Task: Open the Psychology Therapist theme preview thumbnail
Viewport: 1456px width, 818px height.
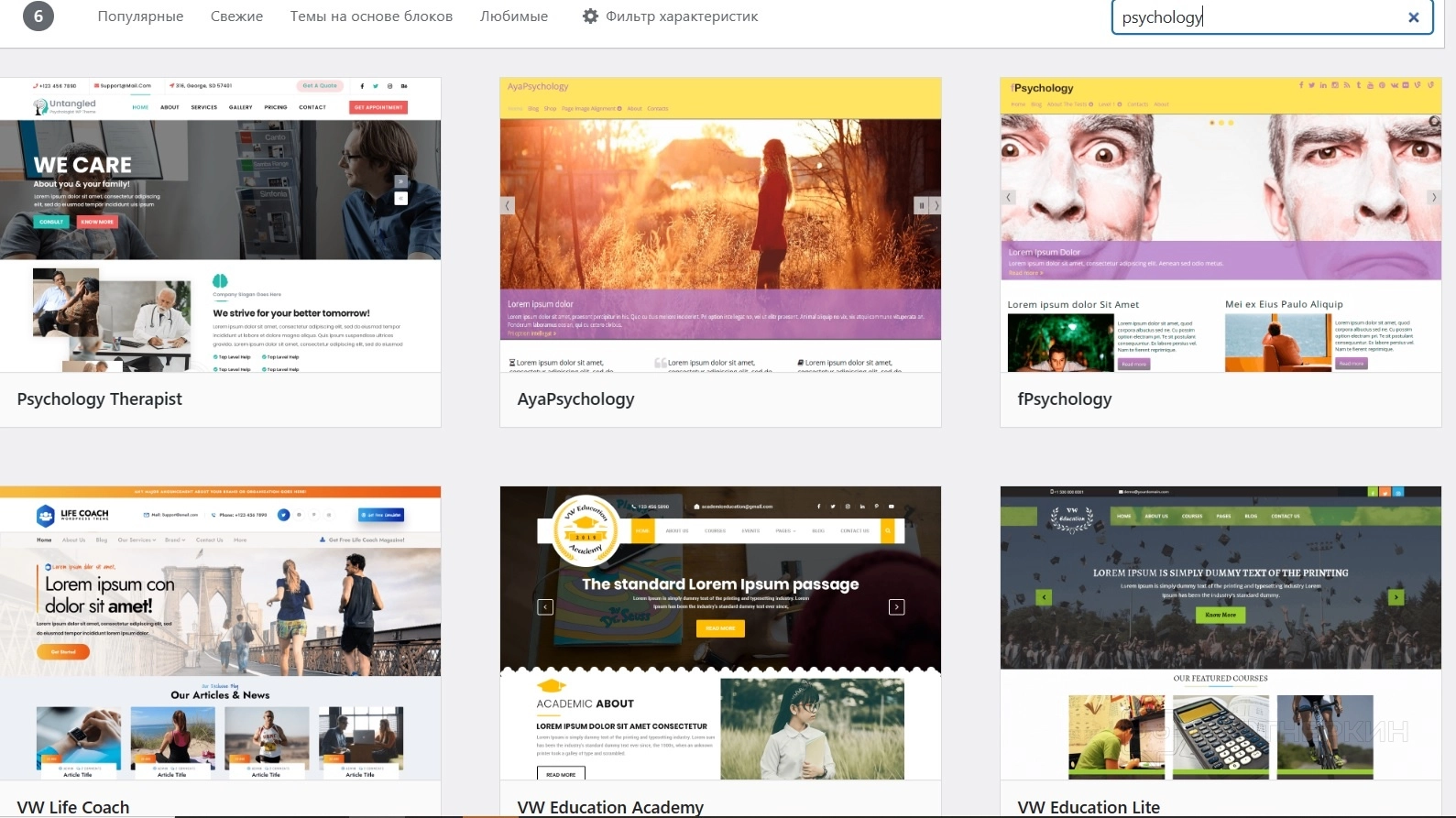Action: [x=220, y=224]
